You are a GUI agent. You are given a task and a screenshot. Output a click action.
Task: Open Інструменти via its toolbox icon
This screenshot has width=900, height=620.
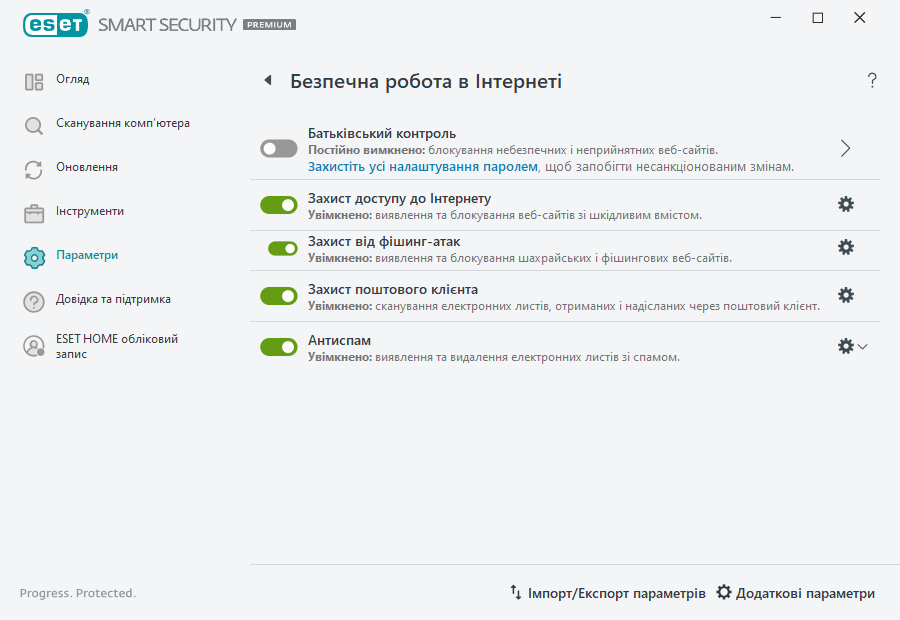[x=33, y=211]
